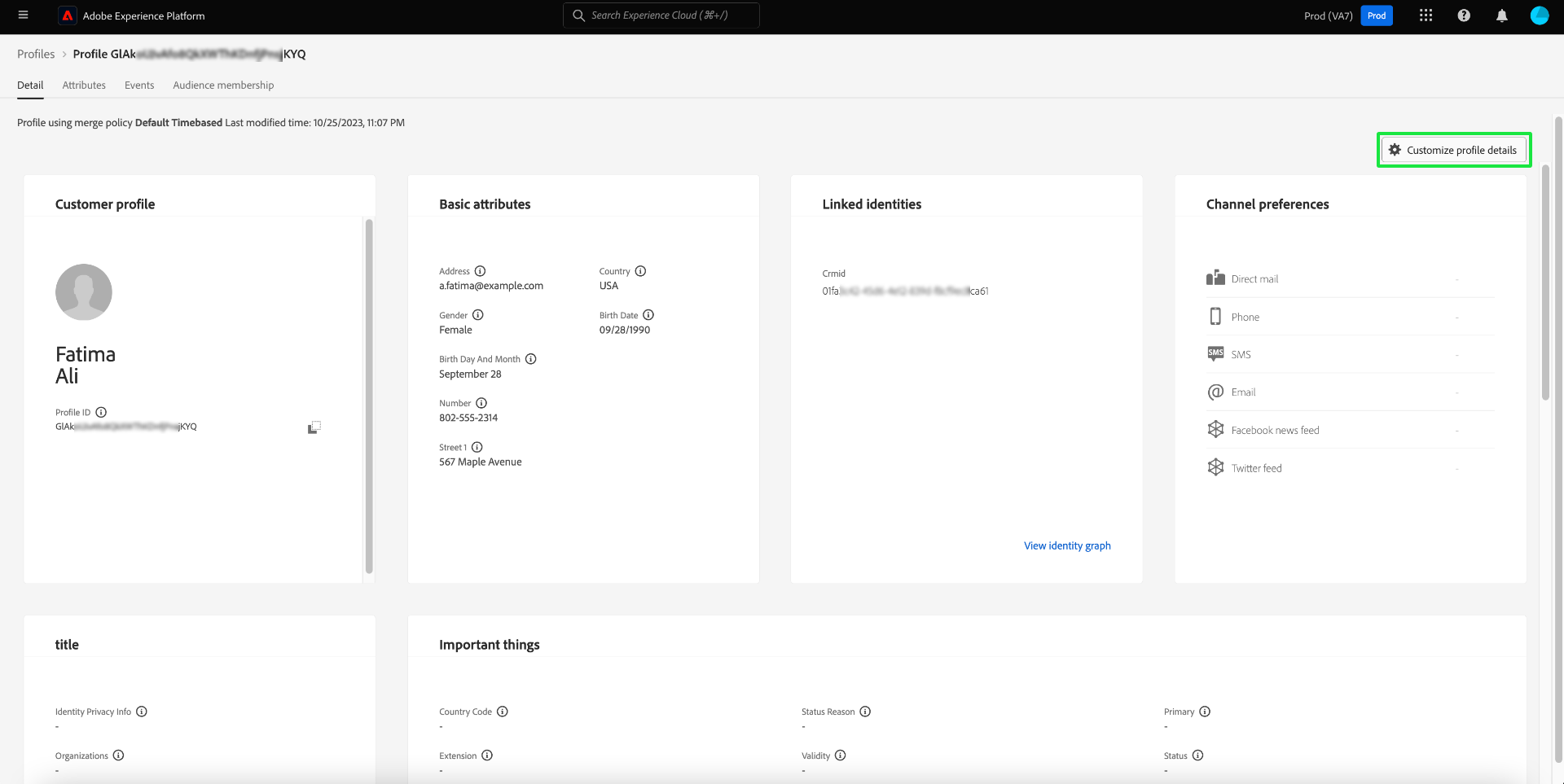Open the hamburger navigation menu
This screenshot has height=784, width=1564.
click(23, 15)
